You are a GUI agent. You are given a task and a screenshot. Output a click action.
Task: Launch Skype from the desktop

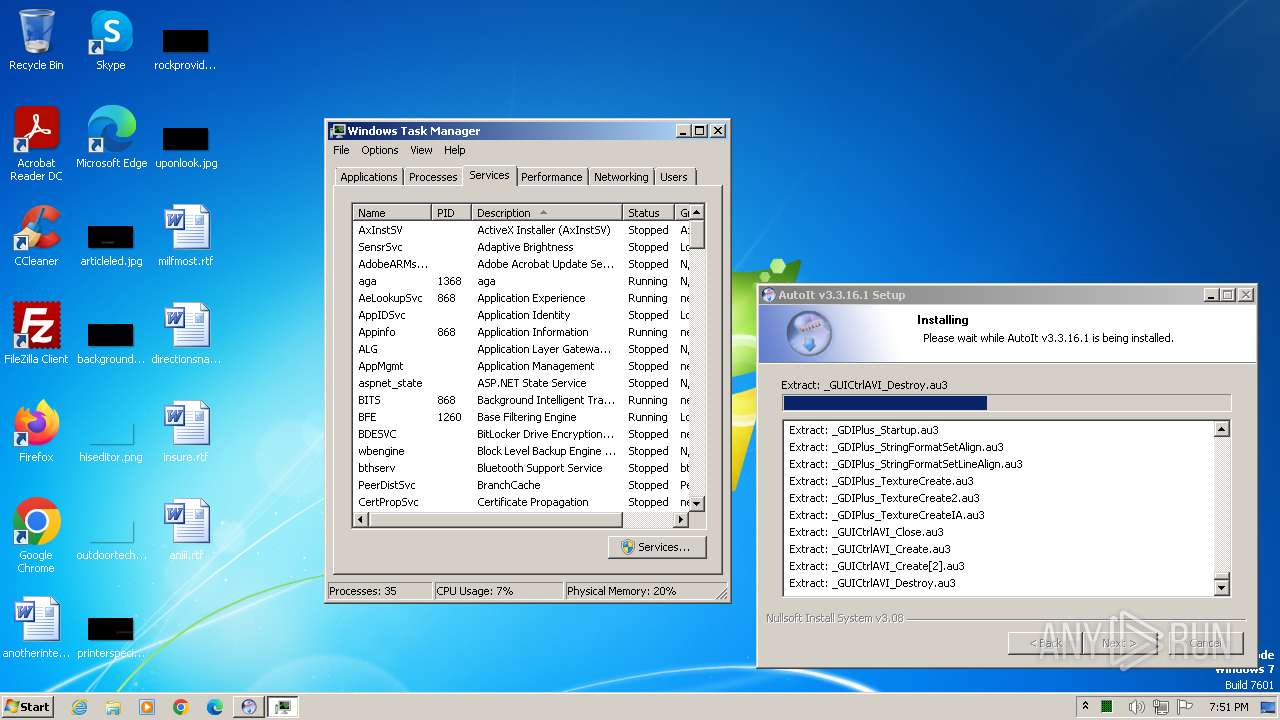pos(111,40)
